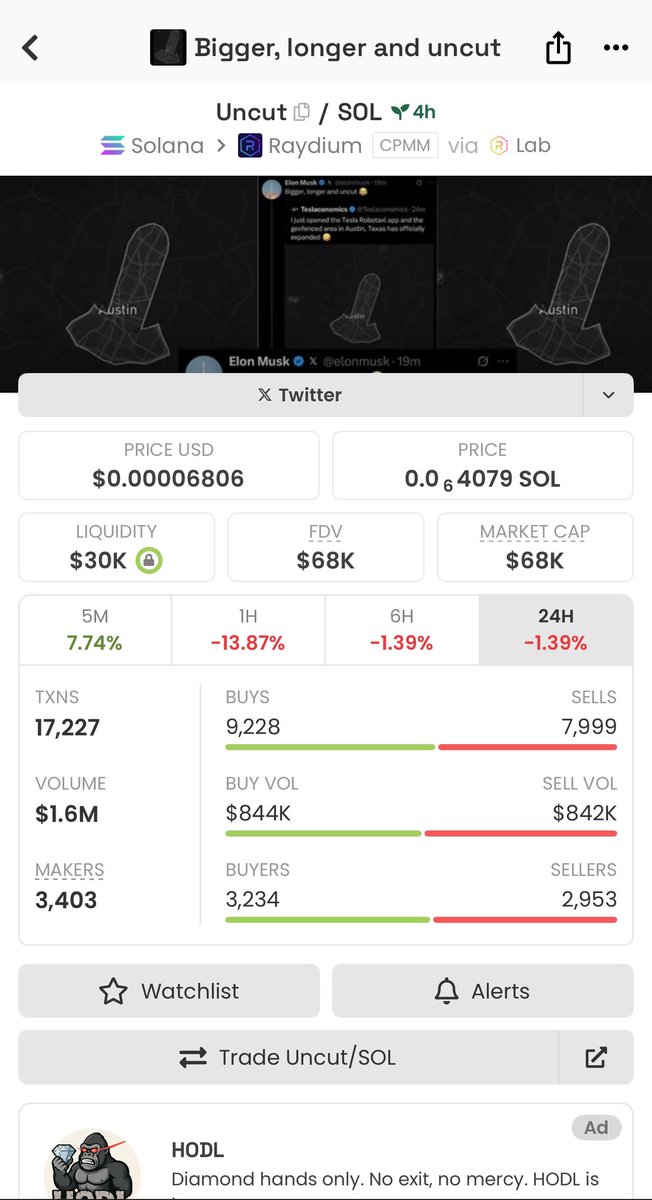
Task: Click the Trade Uncut/SOL button
Action: point(288,1057)
